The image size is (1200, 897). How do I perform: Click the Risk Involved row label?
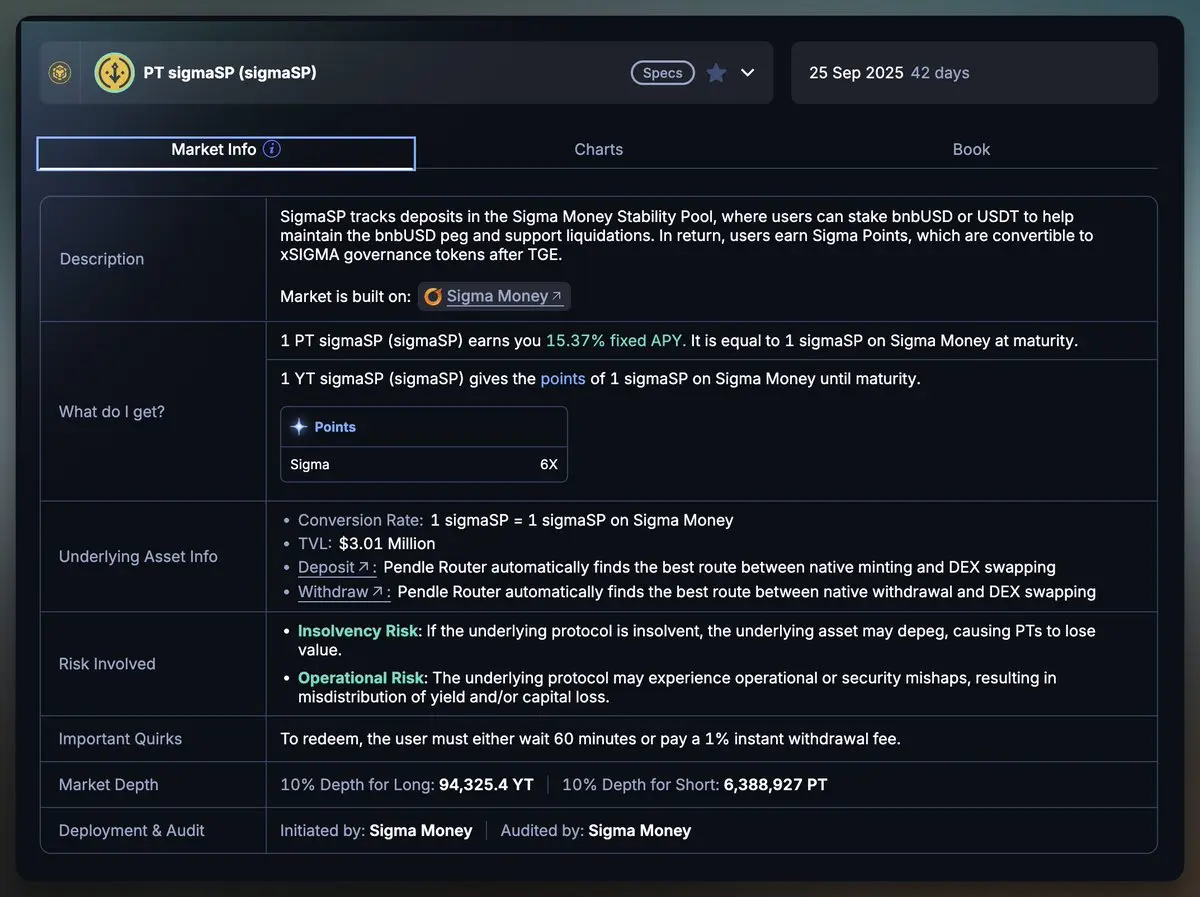coord(107,664)
